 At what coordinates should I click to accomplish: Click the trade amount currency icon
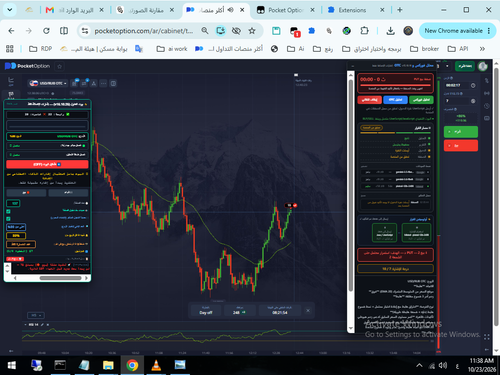473,101
